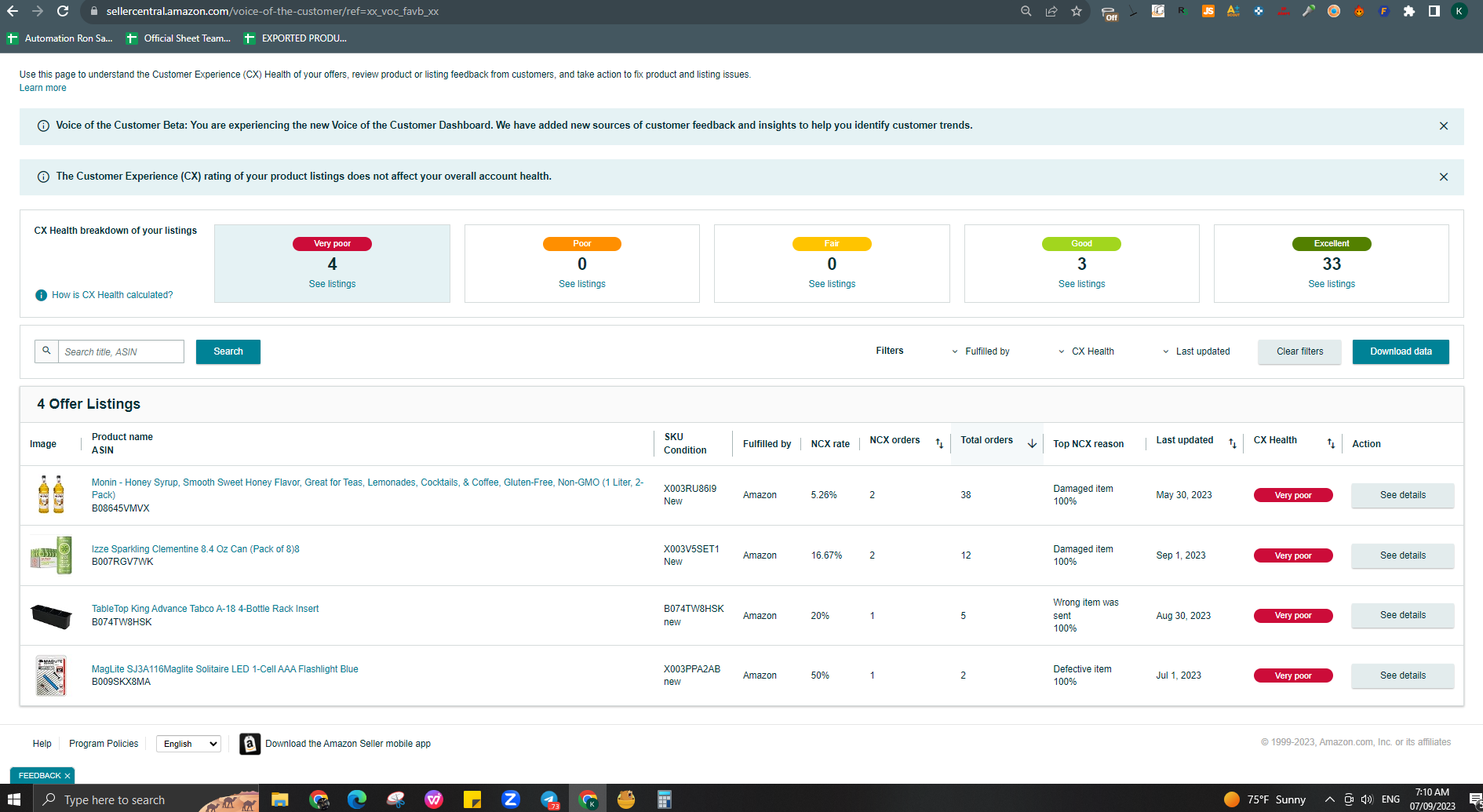
Task: Open the Amazon Seller mobile app icon
Action: coord(250,744)
